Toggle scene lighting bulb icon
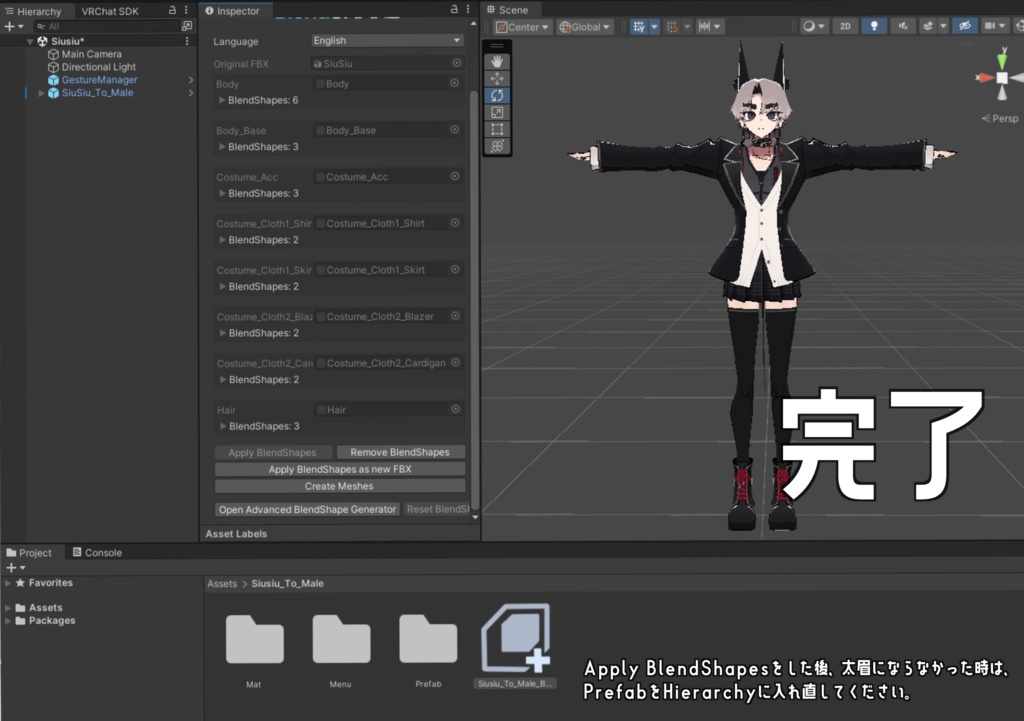This screenshot has height=721, width=1024. pyautogui.click(x=874, y=26)
